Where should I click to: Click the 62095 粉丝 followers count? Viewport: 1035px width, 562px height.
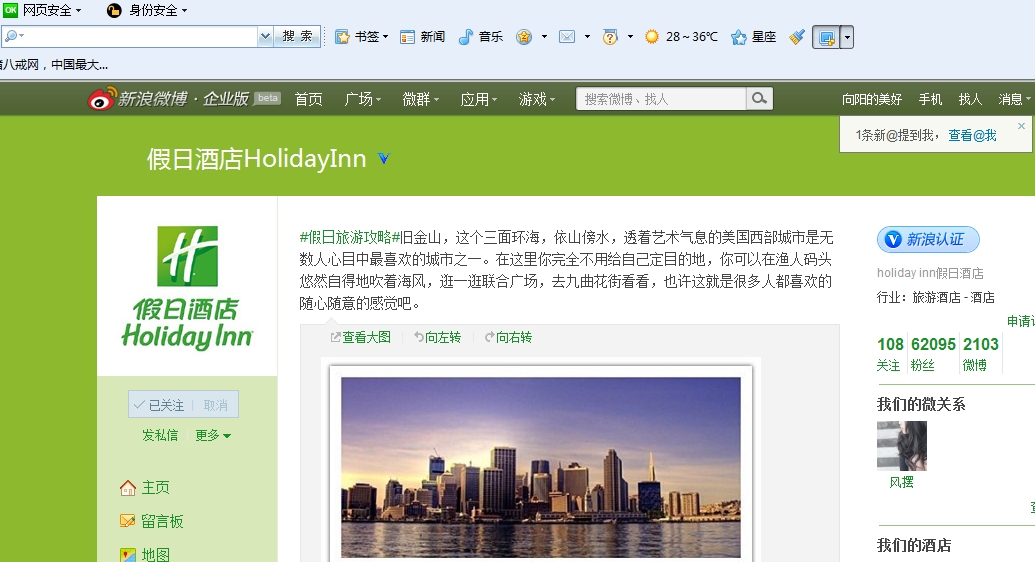click(933, 354)
